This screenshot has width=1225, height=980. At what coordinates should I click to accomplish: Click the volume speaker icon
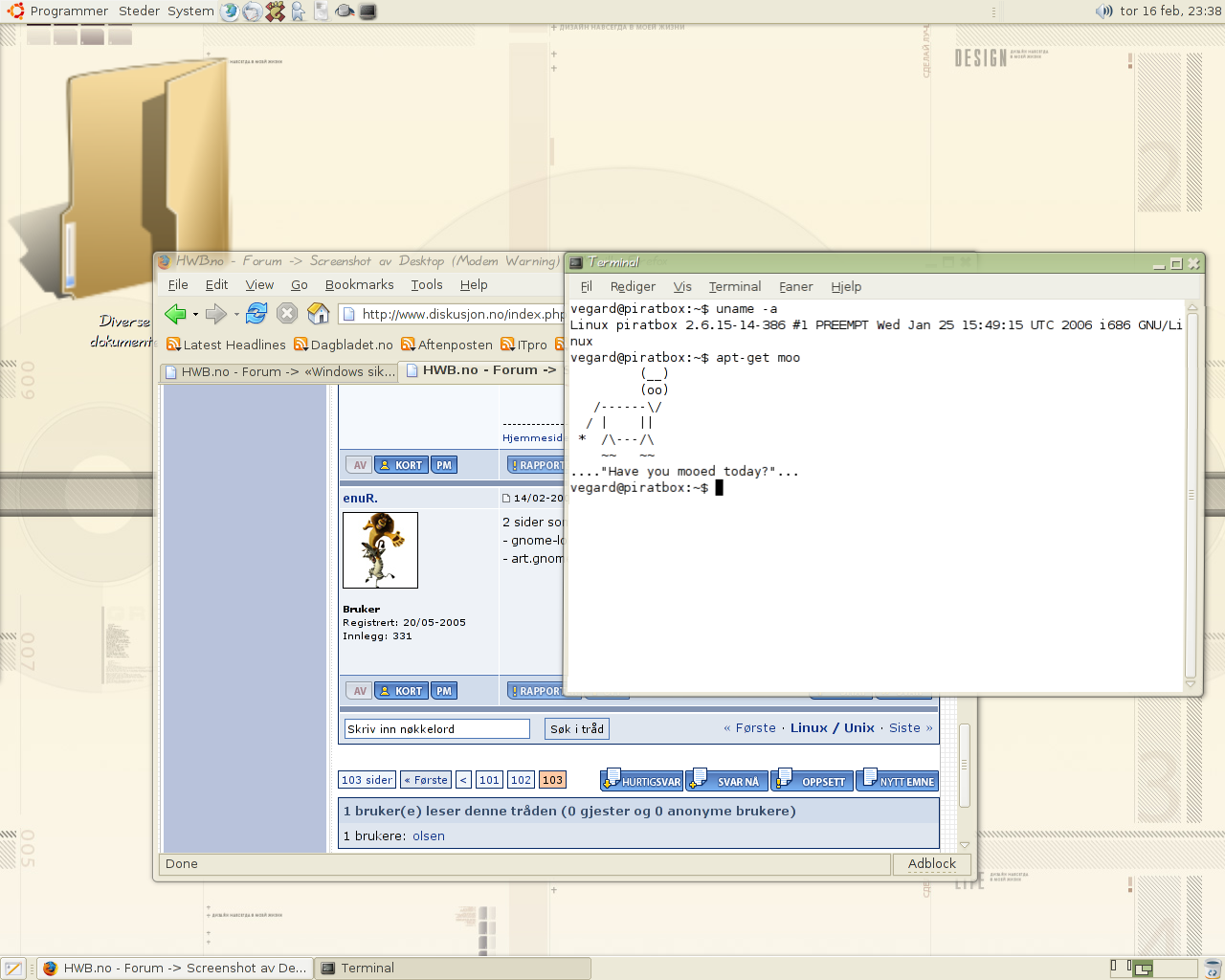coord(1104,11)
